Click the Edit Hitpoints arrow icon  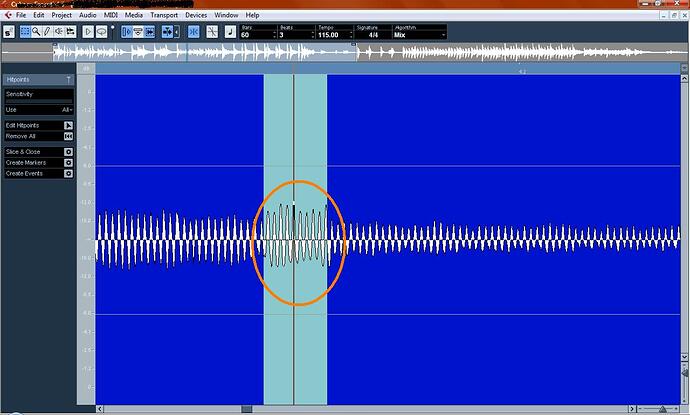click(68, 125)
